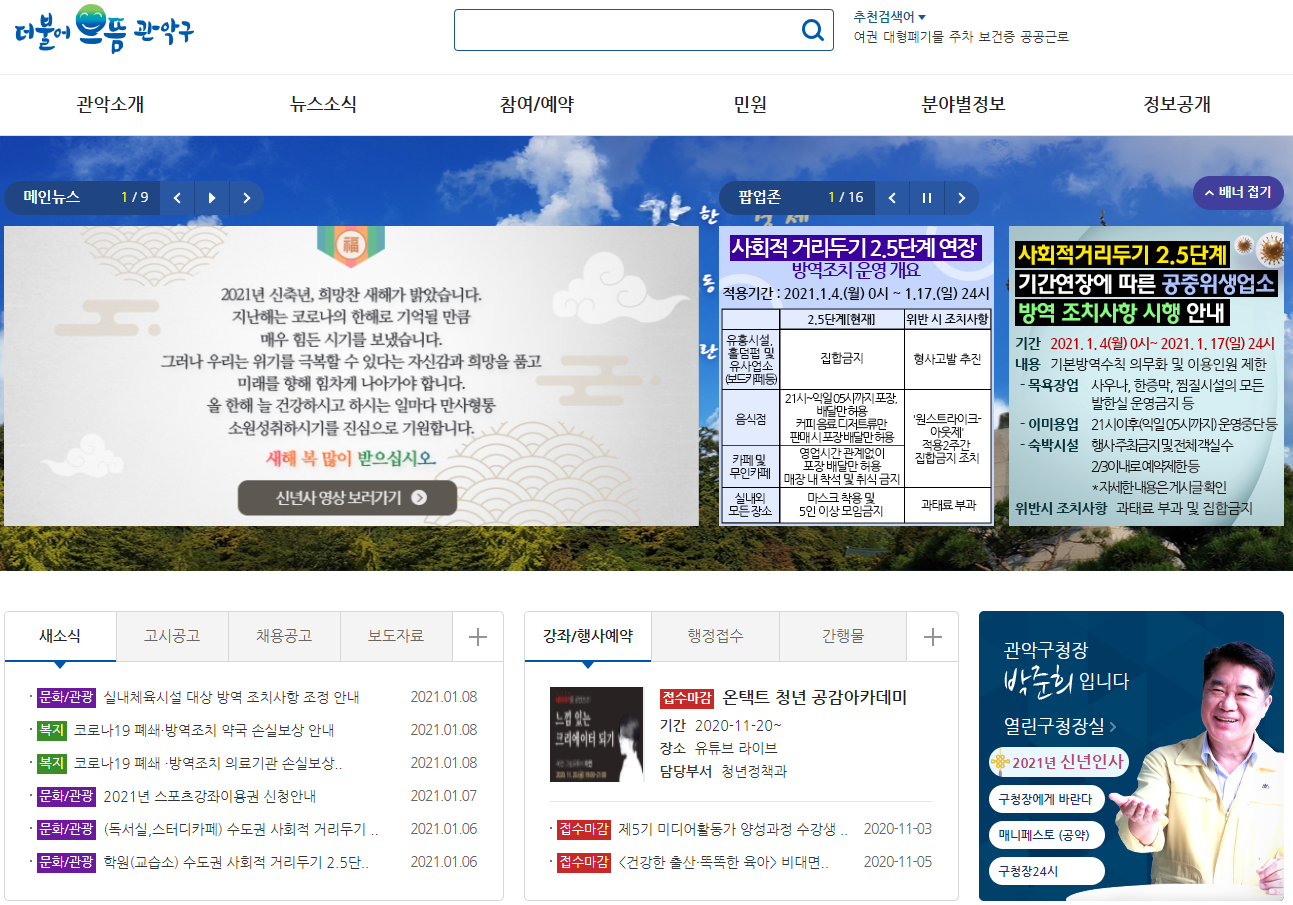This screenshot has height=905, width=1293.
Task: Open 구청장에게 바란다 button
Action: [x=1046, y=799]
